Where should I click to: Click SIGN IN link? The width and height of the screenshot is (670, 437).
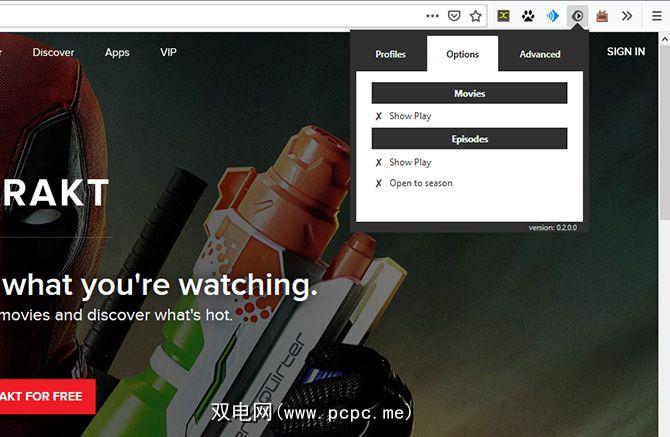tap(626, 52)
